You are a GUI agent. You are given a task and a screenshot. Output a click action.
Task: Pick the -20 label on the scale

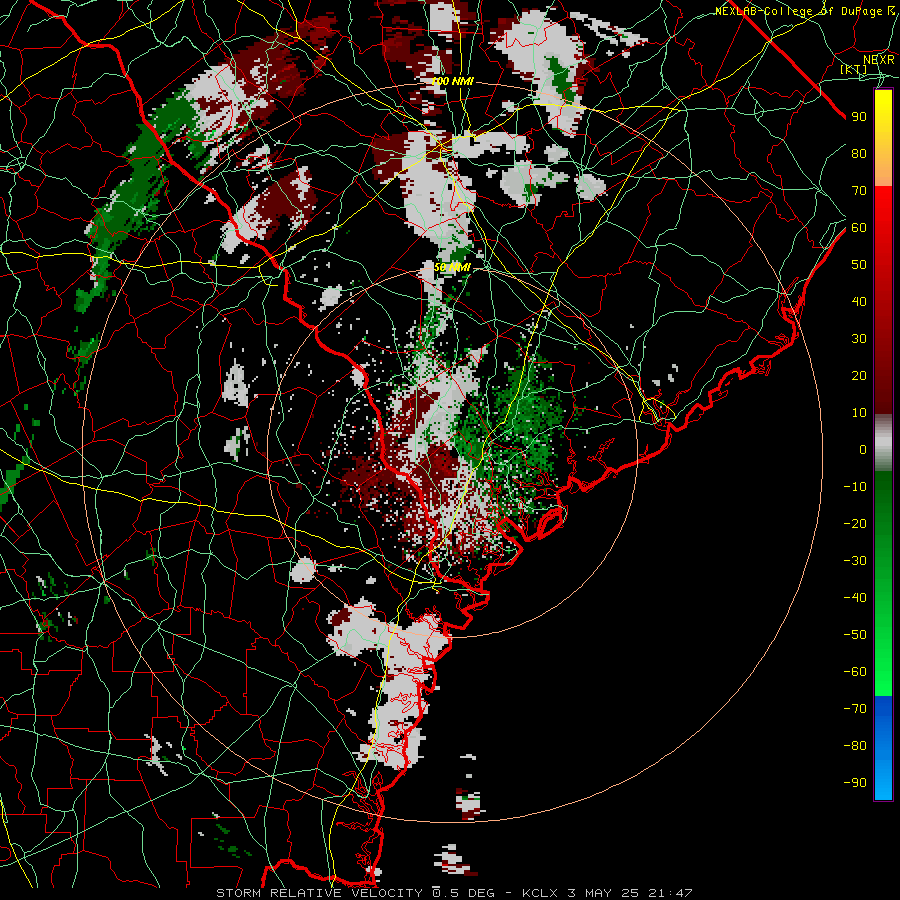pos(855,524)
